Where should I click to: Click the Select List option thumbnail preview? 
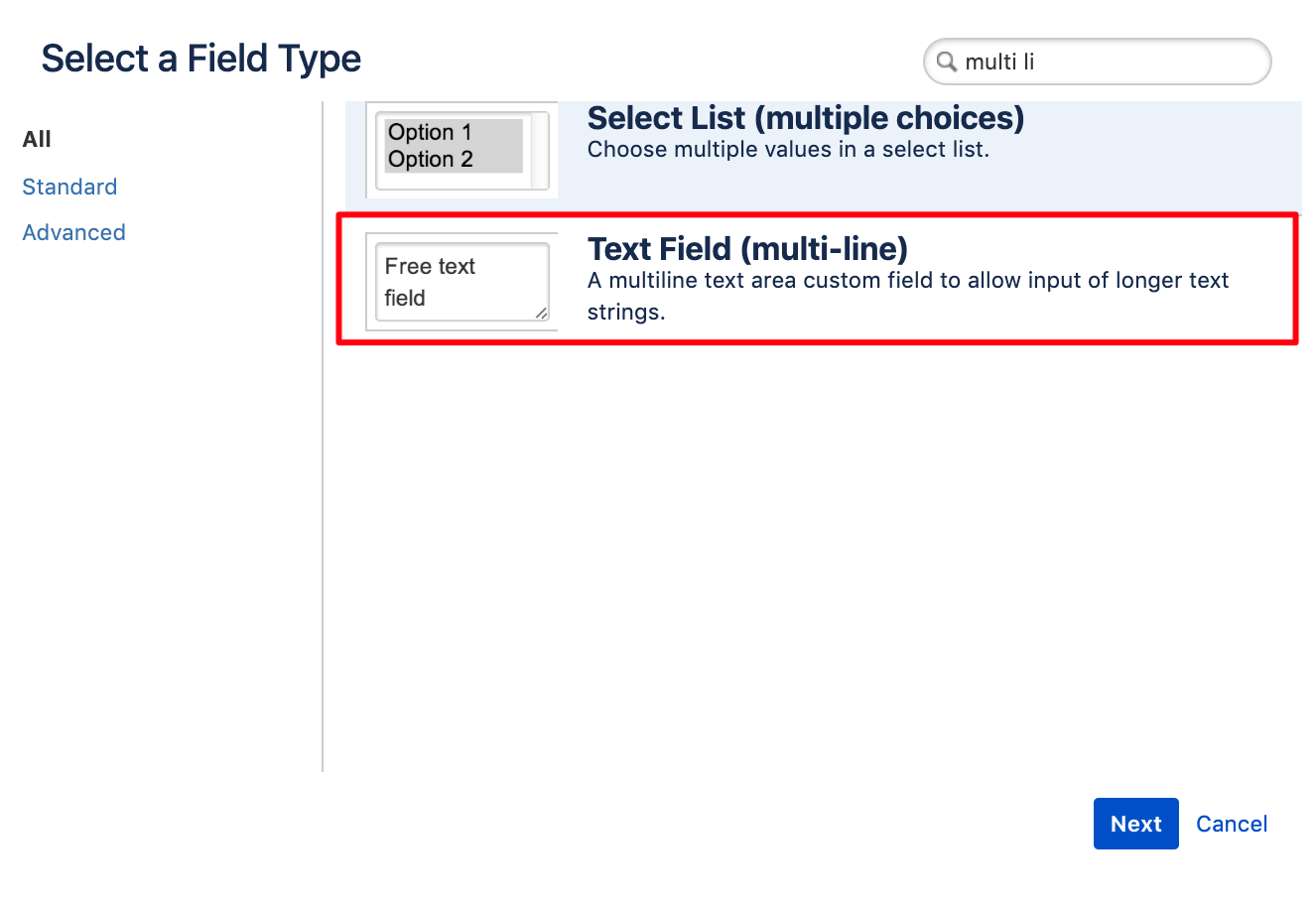(461, 149)
